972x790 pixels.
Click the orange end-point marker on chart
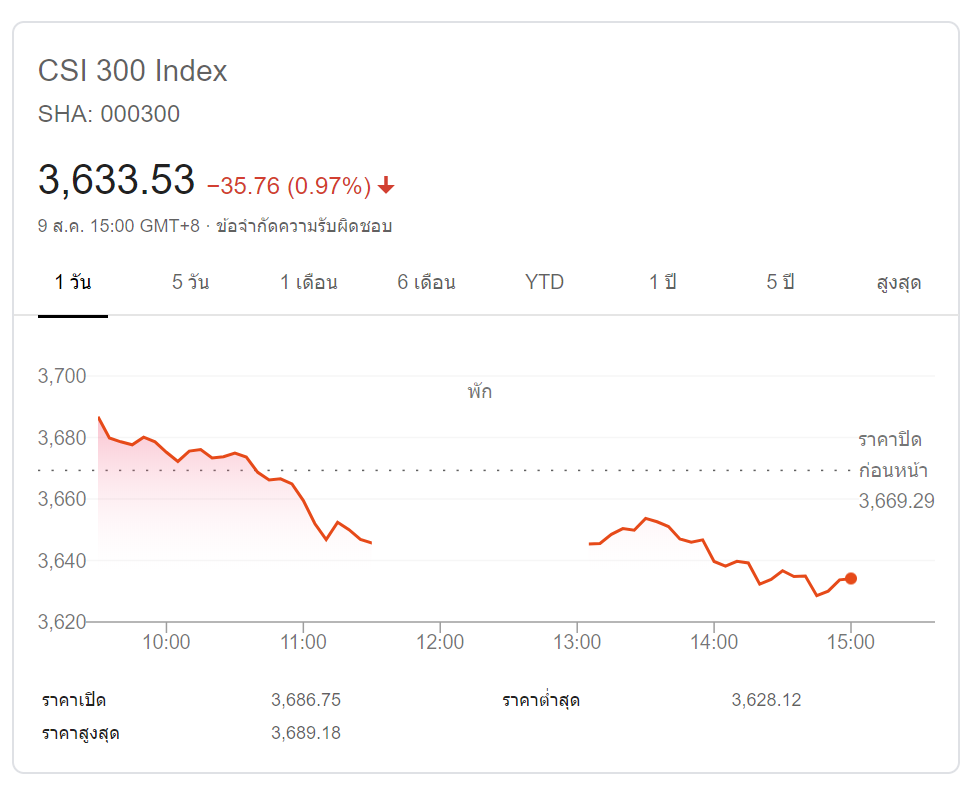pyautogui.click(x=851, y=578)
